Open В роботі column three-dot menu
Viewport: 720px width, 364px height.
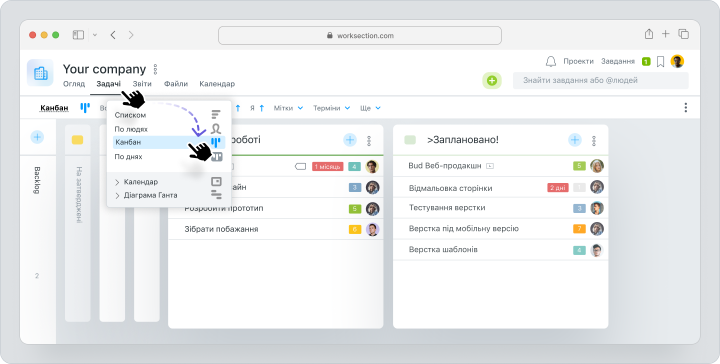[369, 141]
